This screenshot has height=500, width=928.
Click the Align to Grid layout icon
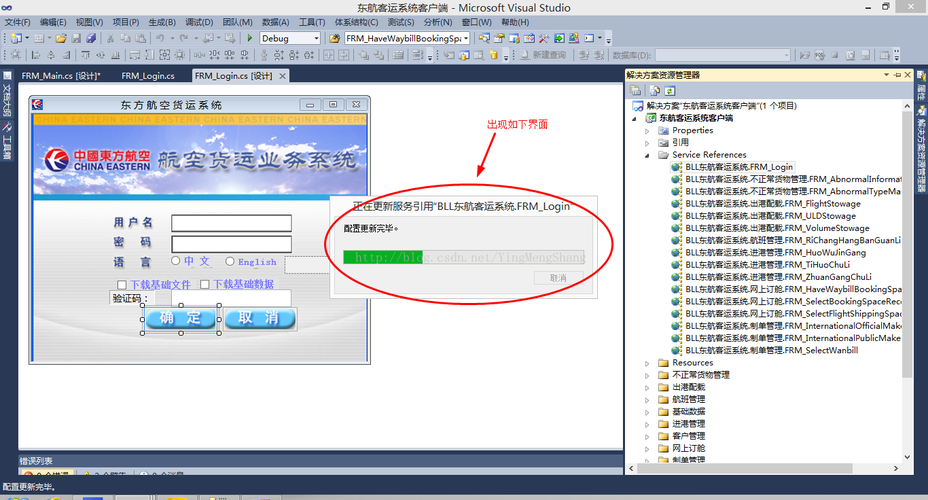point(16,55)
